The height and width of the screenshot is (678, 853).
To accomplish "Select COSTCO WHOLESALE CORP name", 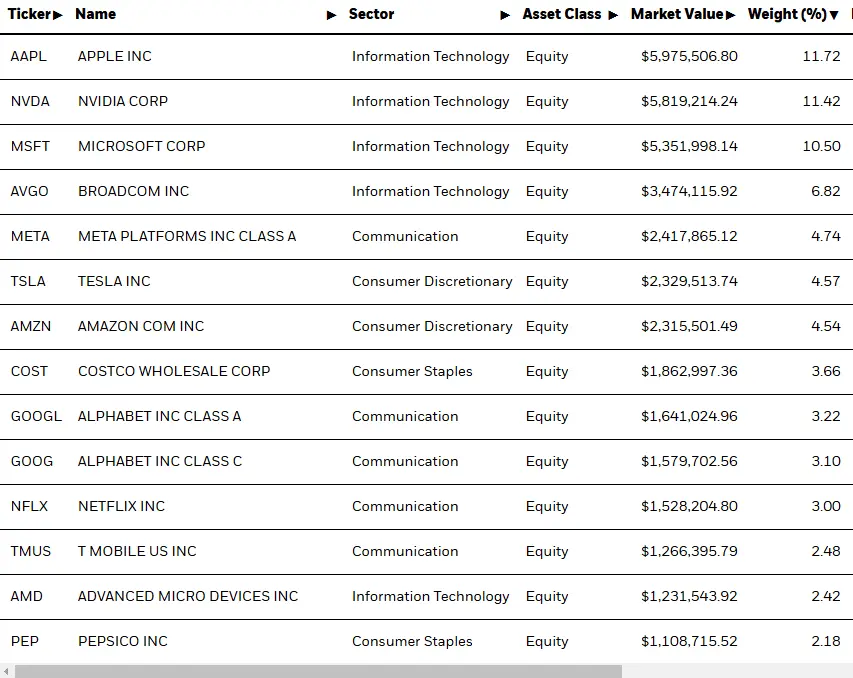I will [174, 371].
